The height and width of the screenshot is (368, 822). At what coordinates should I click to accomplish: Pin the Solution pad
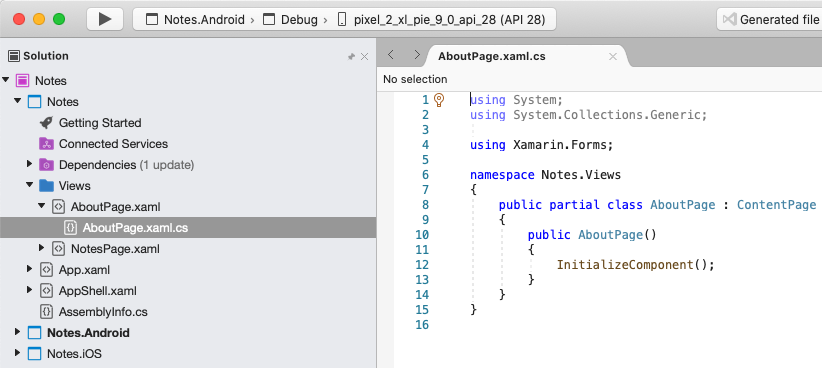351,57
